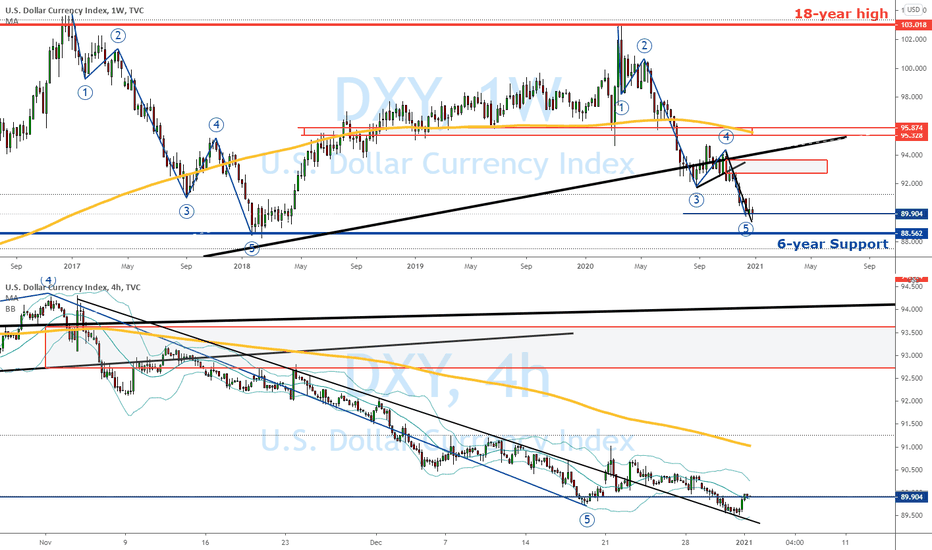
Task: Click the 94.500 value on 4h price axis
Action: click(x=912, y=287)
